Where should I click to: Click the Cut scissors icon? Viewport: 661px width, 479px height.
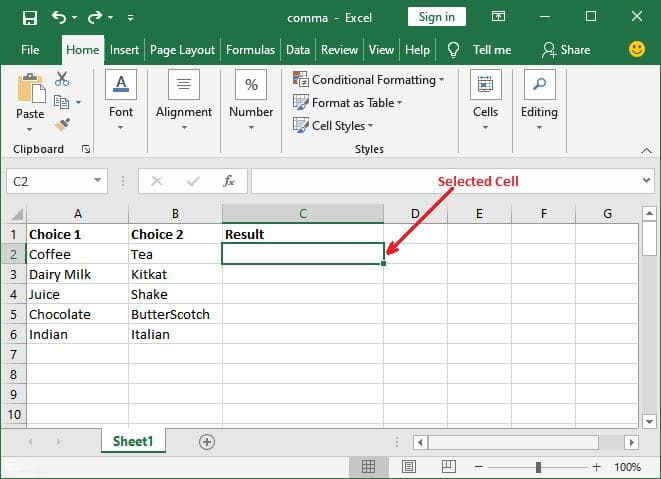(x=62, y=79)
